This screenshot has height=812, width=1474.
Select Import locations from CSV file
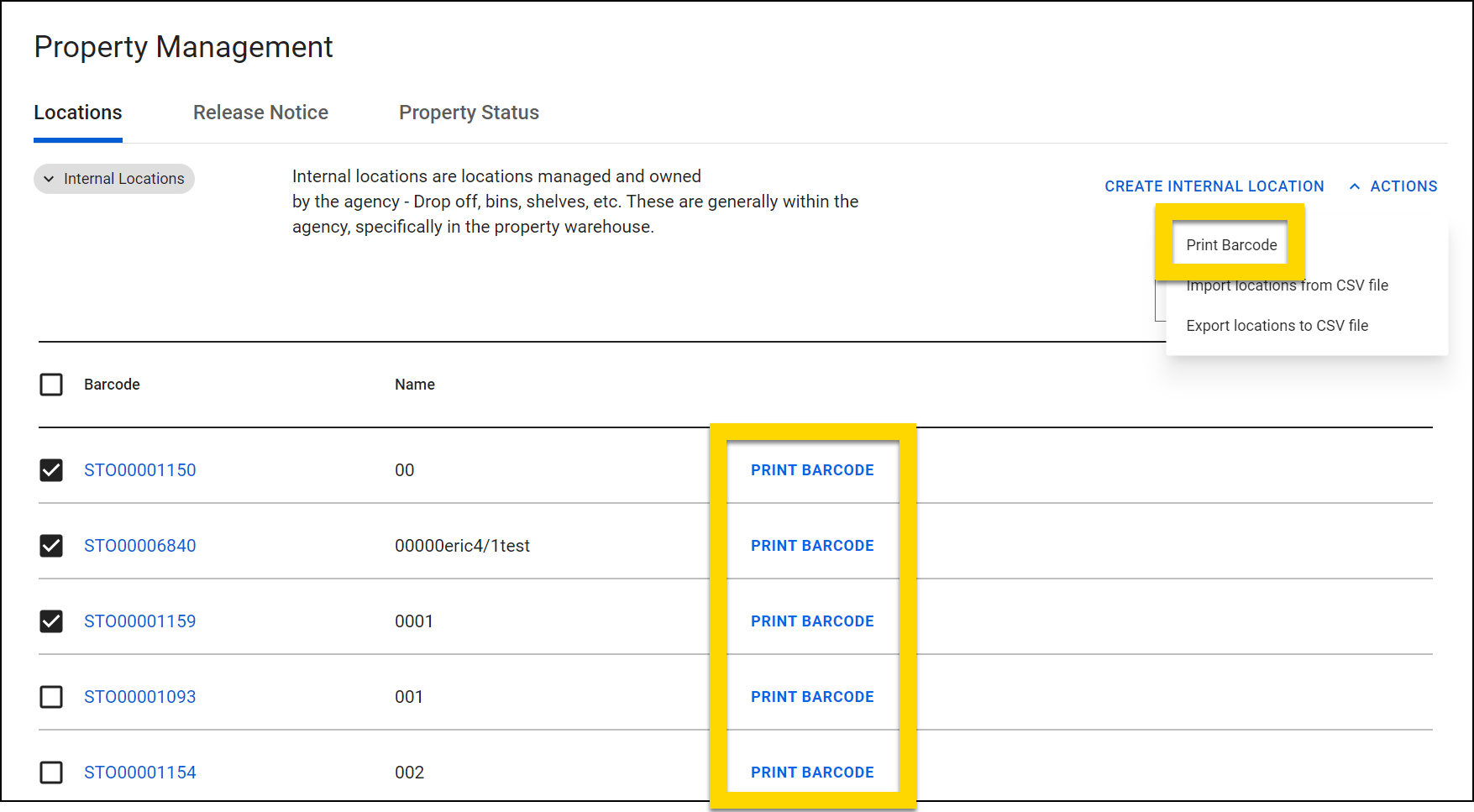[1287, 286]
